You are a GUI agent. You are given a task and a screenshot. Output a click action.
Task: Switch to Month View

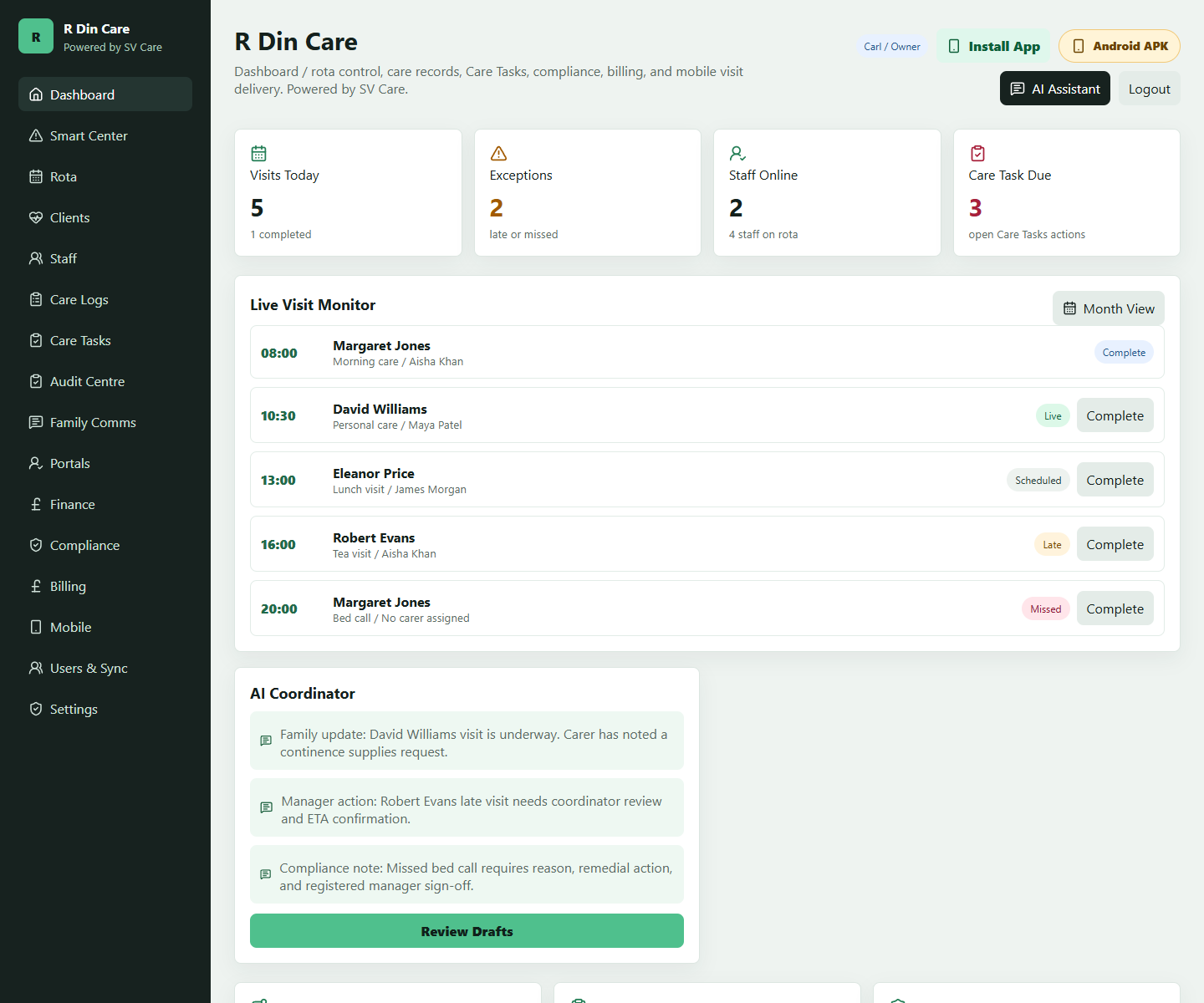[x=1109, y=308]
